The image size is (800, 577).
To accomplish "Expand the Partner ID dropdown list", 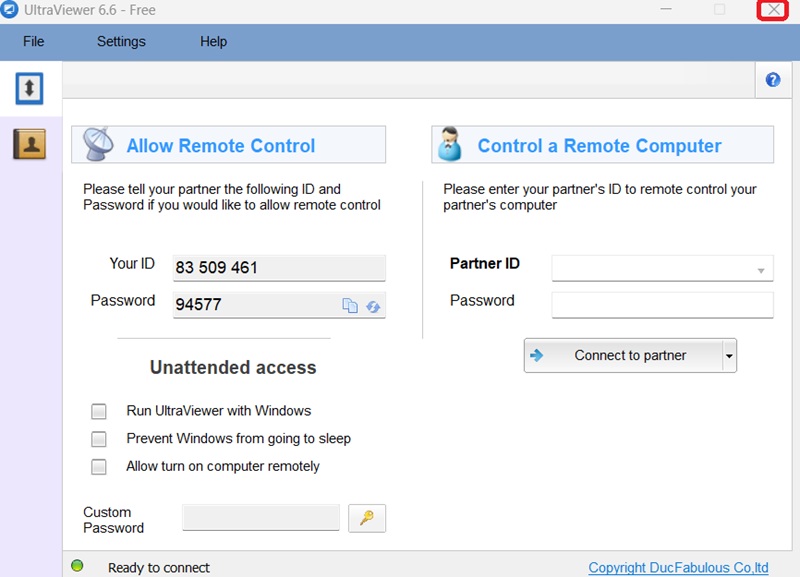I will pyautogui.click(x=762, y=269).
